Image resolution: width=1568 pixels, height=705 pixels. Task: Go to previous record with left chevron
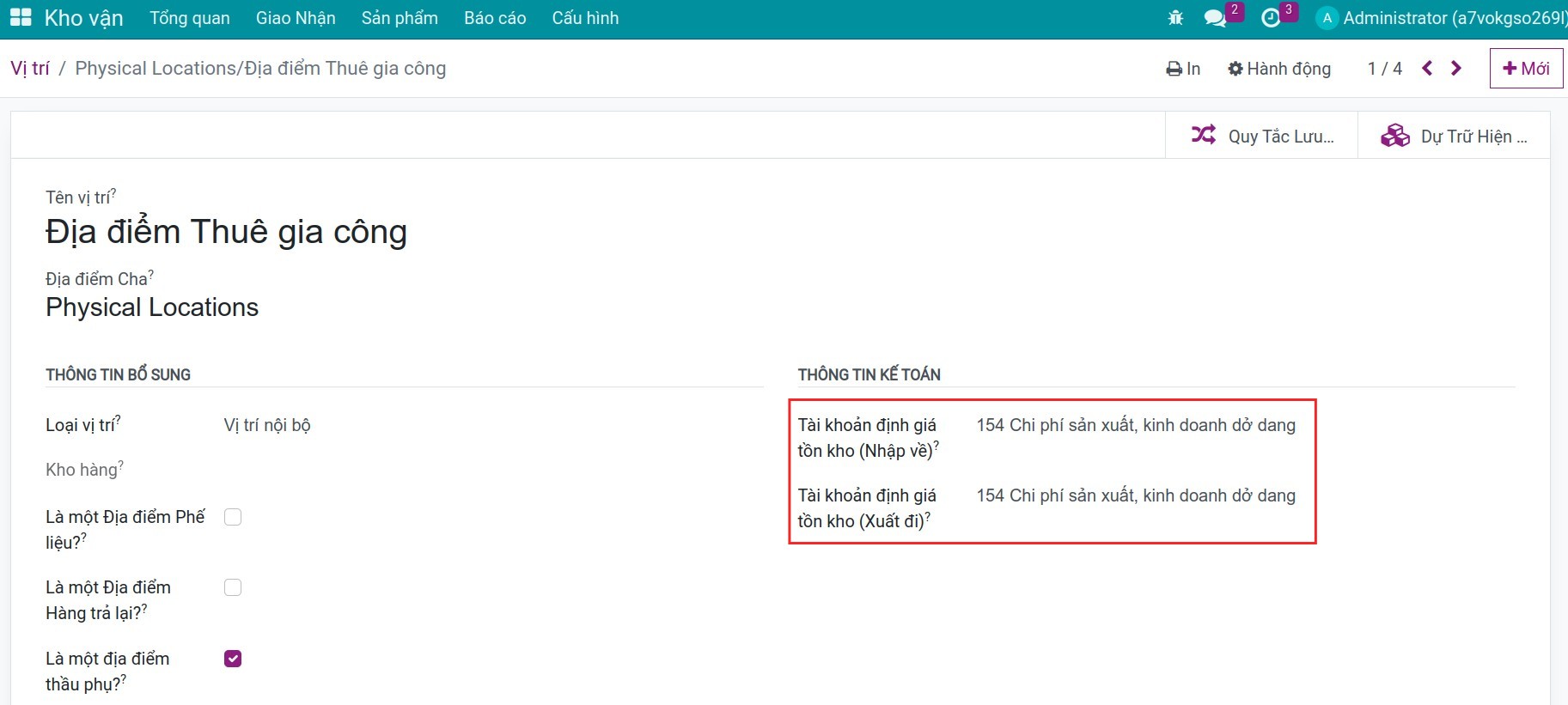tap(1427, 68)
